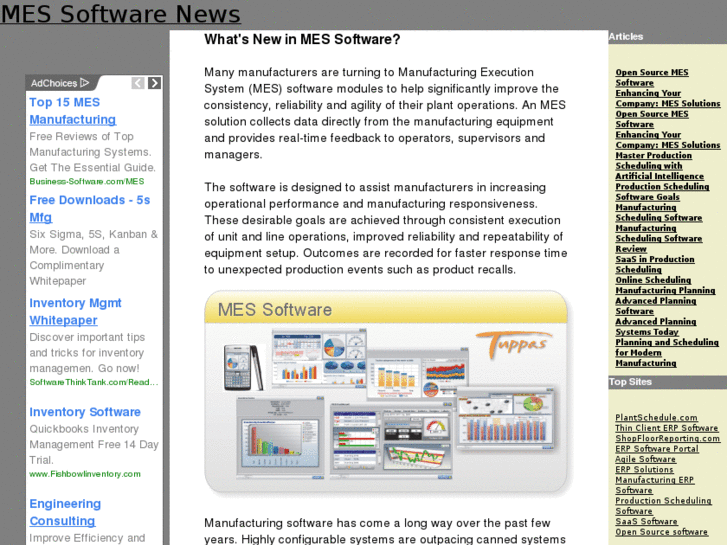
Task: Visit Manufacturing ERP Software site
Action: pos(654,485)
